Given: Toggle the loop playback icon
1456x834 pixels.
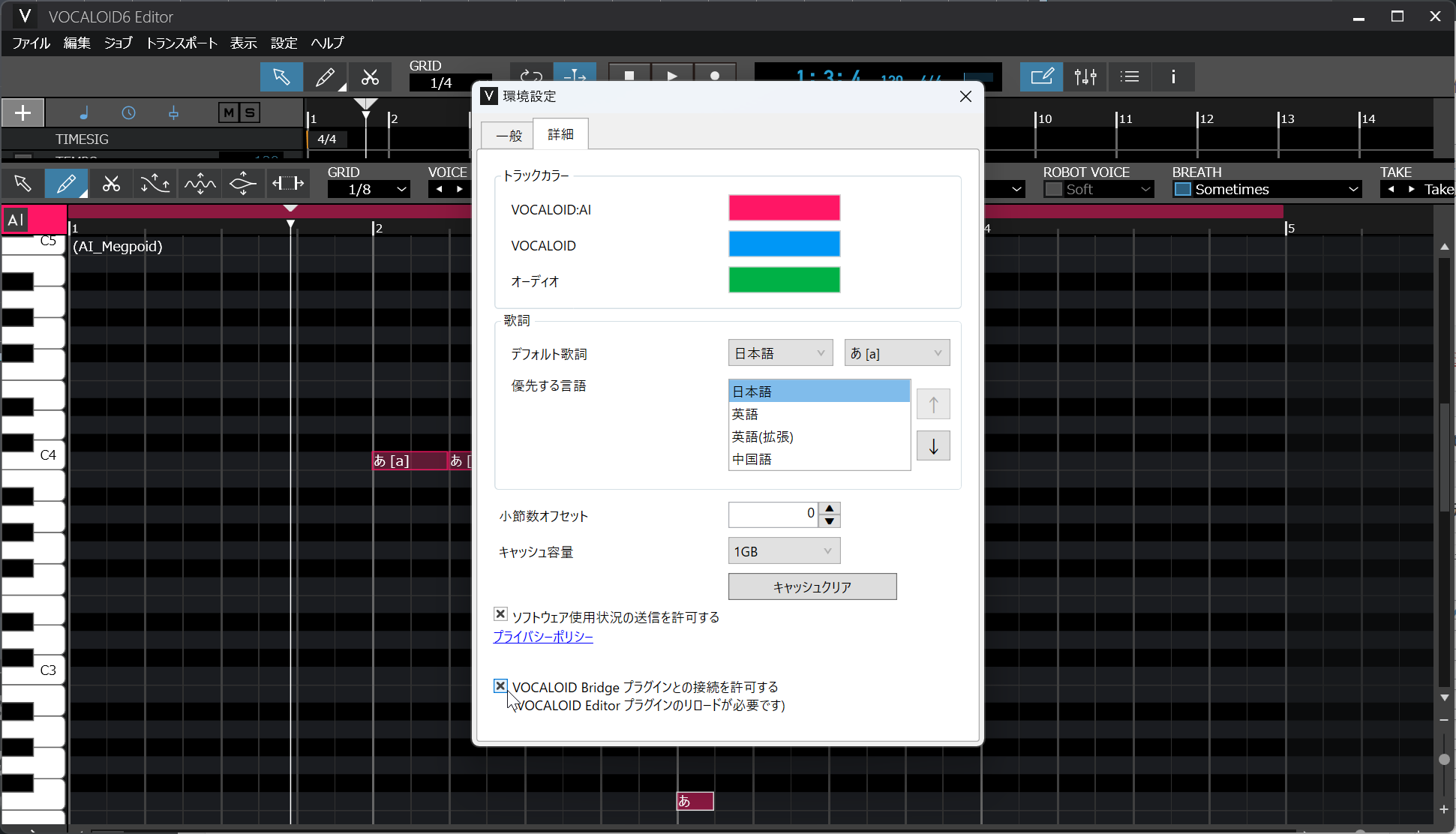Looking at the screenshot, I should click(531, 76).
